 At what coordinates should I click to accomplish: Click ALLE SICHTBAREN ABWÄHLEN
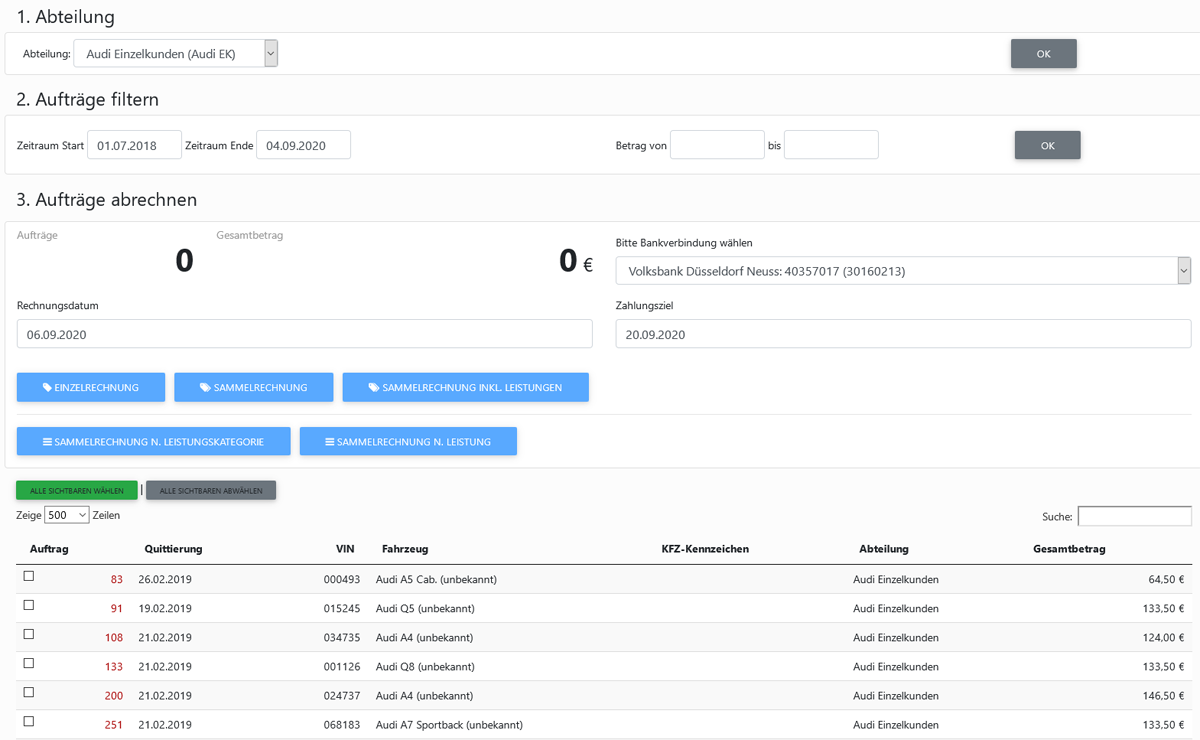pos(210,490)
